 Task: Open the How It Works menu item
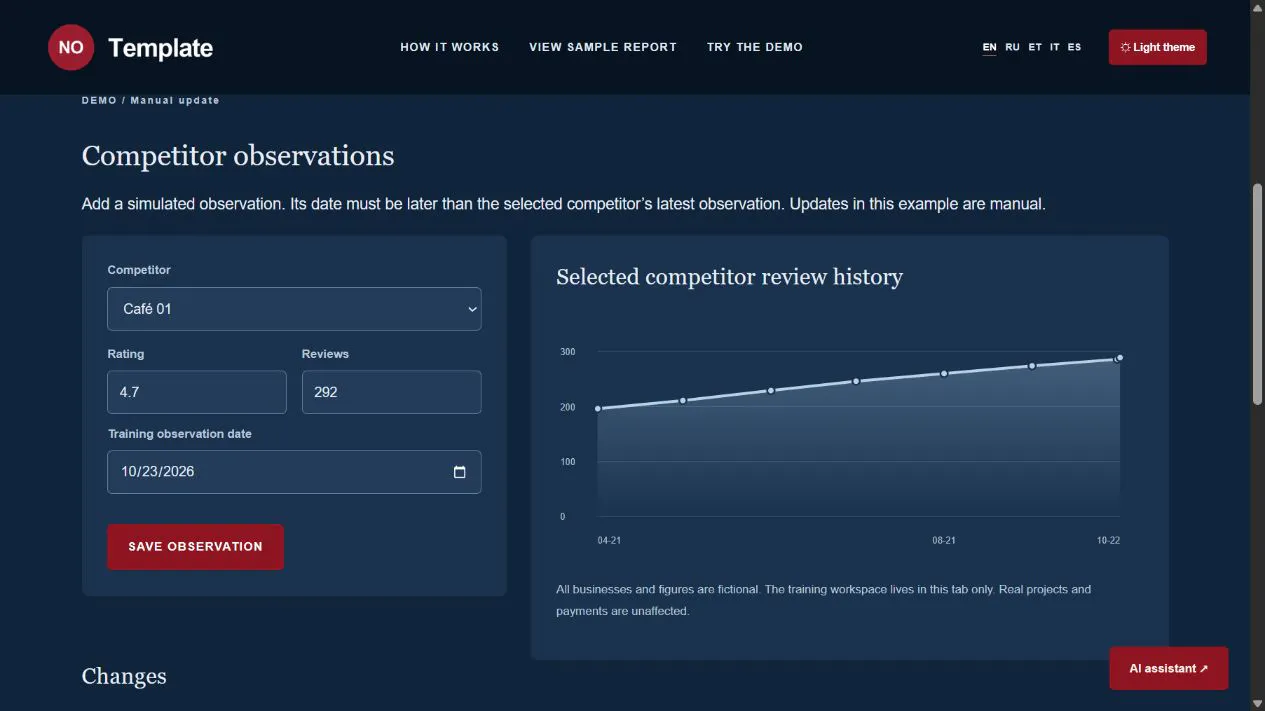450,47
